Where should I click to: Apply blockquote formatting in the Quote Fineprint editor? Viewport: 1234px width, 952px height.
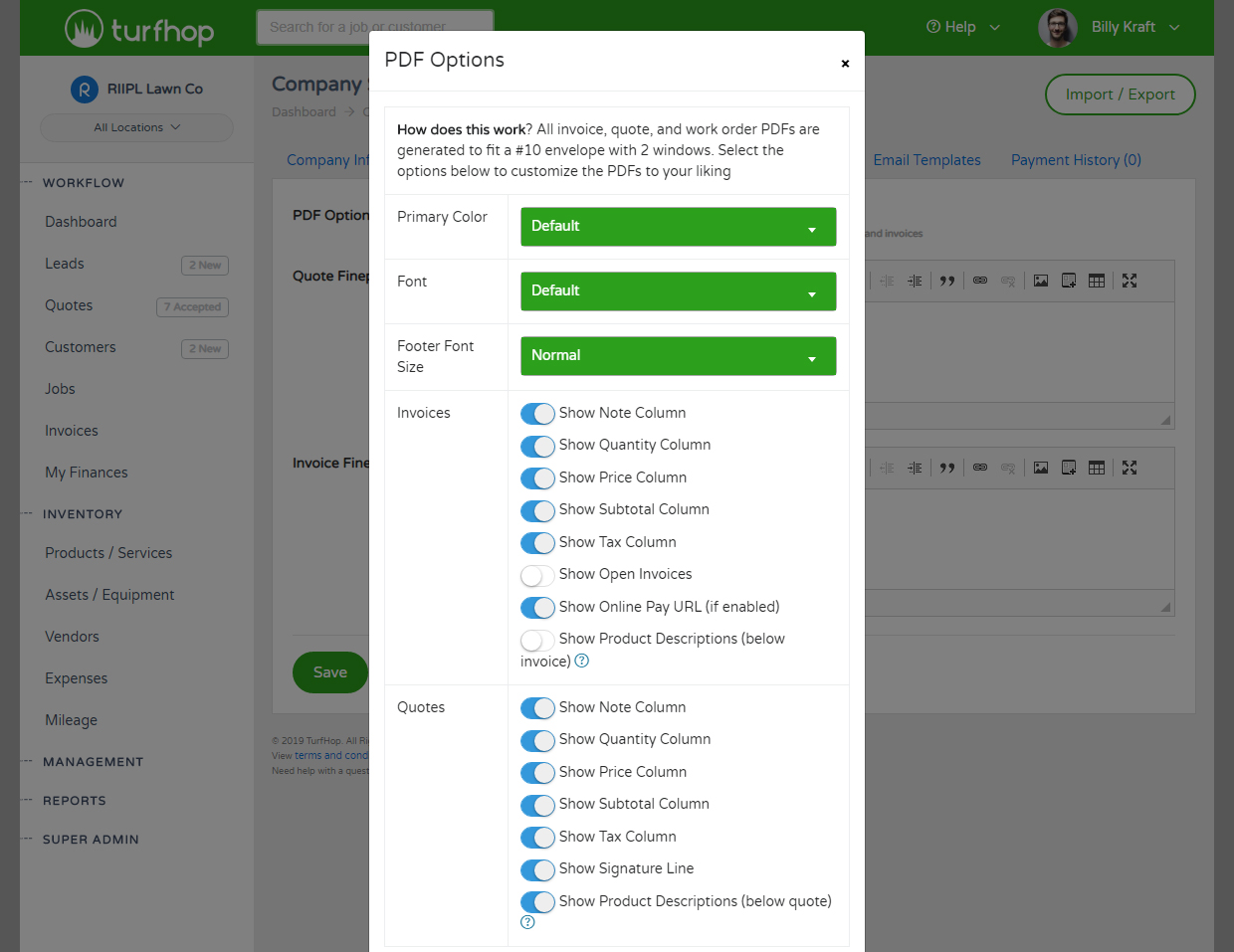point(946,281)
